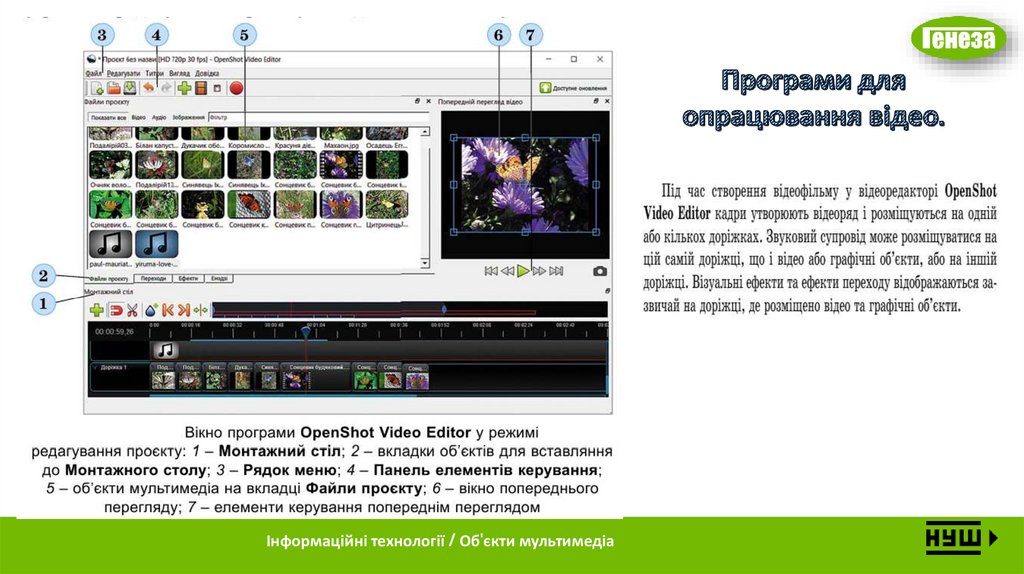Switch to the Файли проєкту bottom tab
This screenshot has width=1024, height=574.
click(108, 279)
